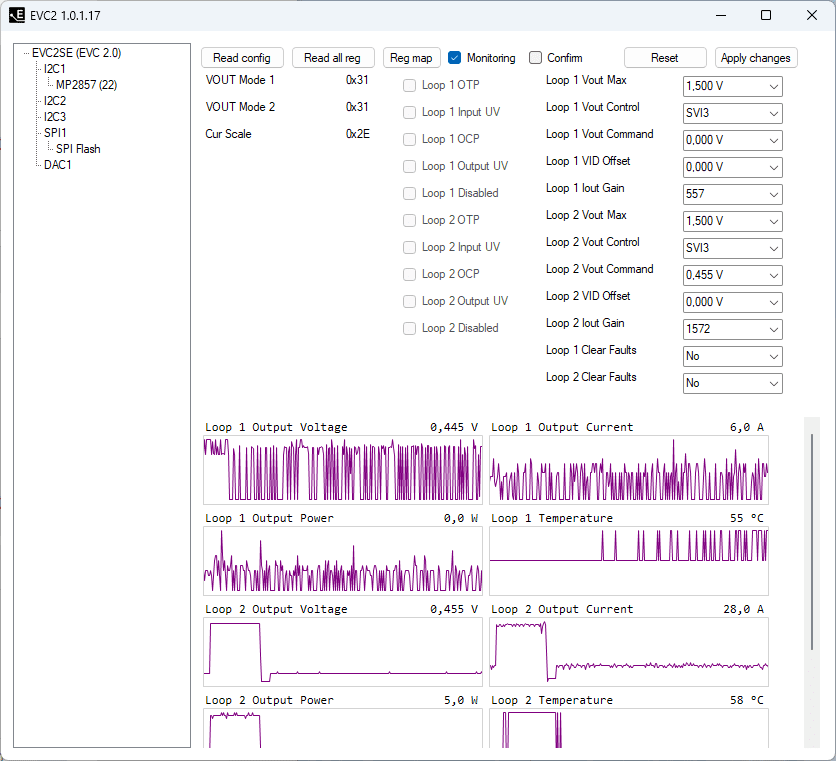Select I2C2 in the device tree
This screenshot has width=836, height=761.
(x=55, y=101)
